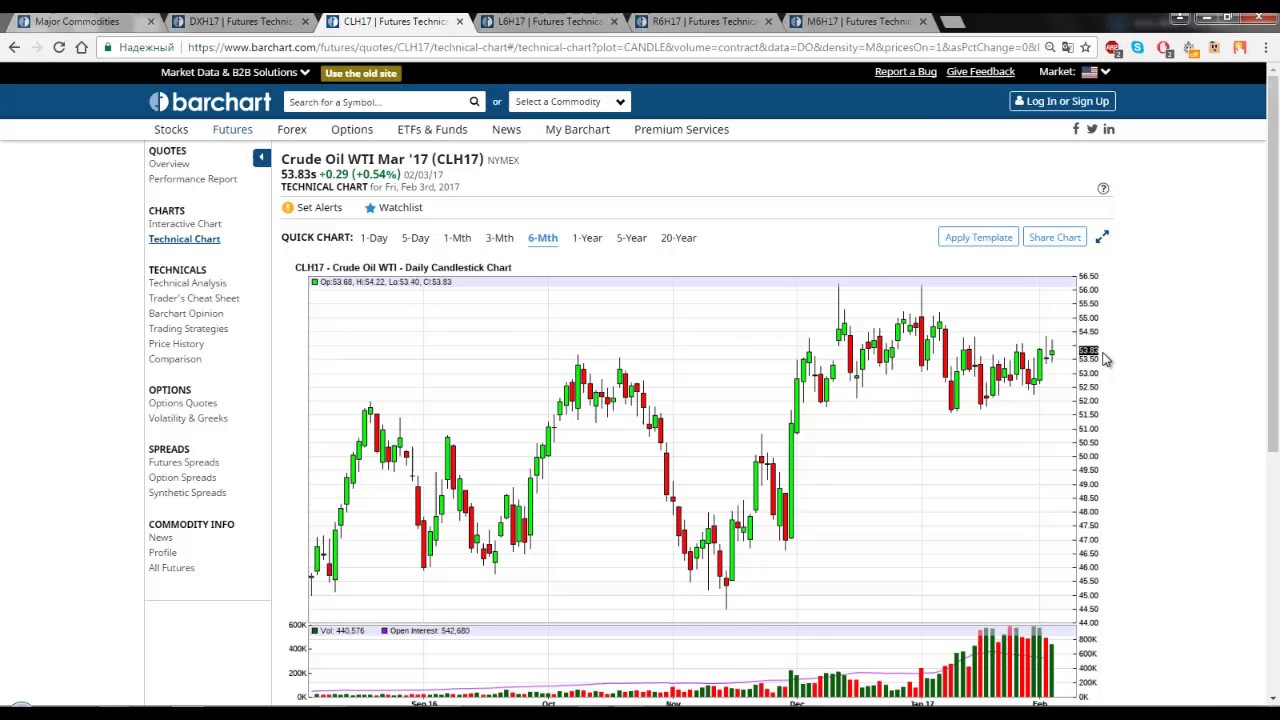The image size is (1280, 720).
Task: Expand Market Data & B2B Solutions menu
Action: pos(235,72)
